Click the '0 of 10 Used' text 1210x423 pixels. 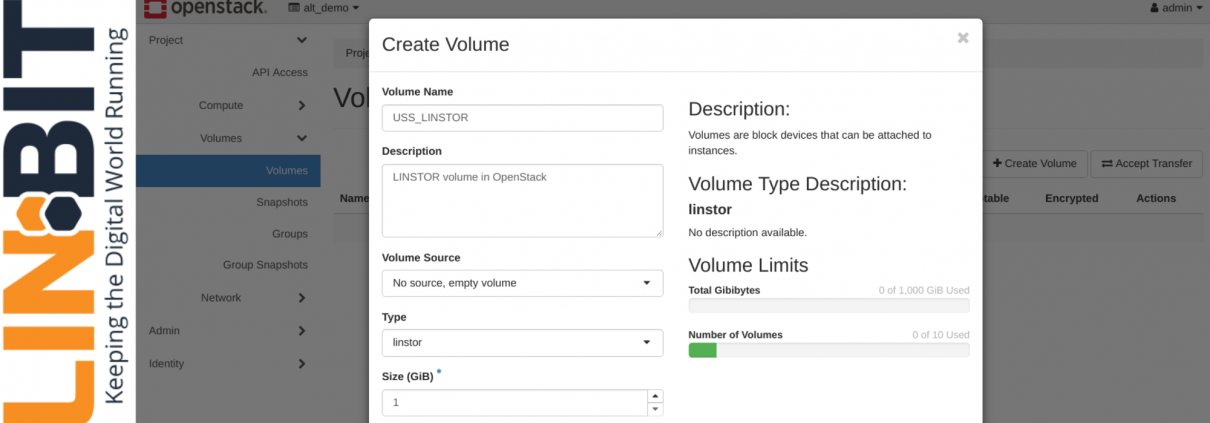[940, 335]
